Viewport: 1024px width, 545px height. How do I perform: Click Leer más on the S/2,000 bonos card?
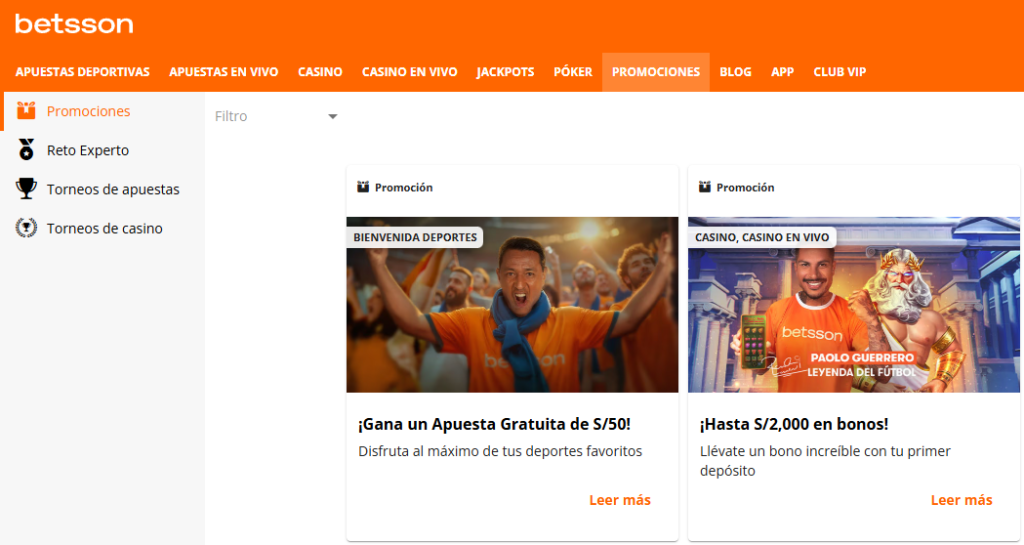tap(961, 500)
